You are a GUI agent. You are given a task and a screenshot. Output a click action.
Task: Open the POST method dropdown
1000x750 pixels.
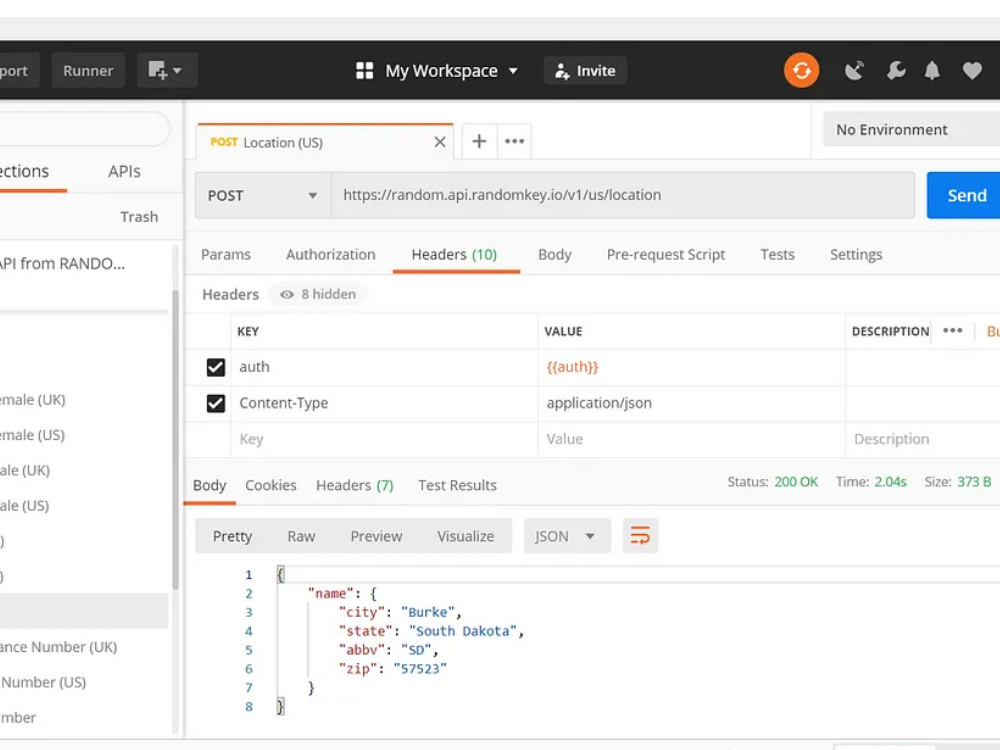coord(263,196)
